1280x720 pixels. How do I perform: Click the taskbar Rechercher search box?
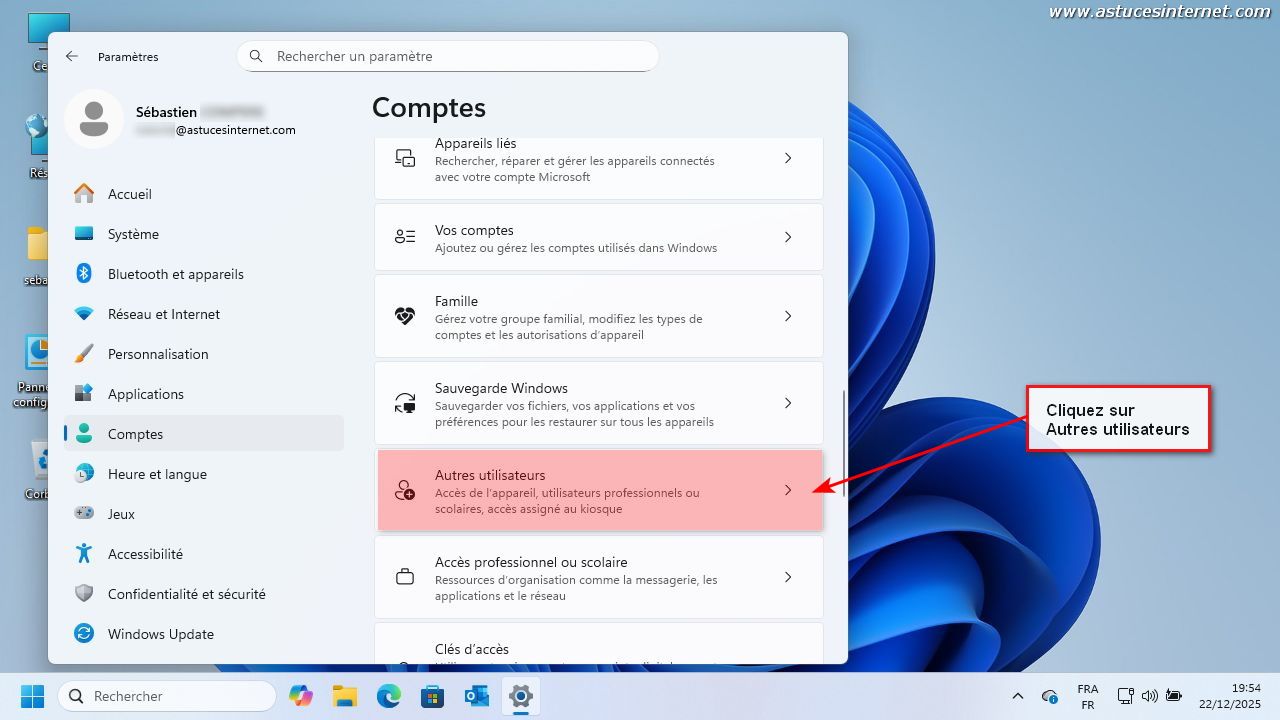point(167,696)
